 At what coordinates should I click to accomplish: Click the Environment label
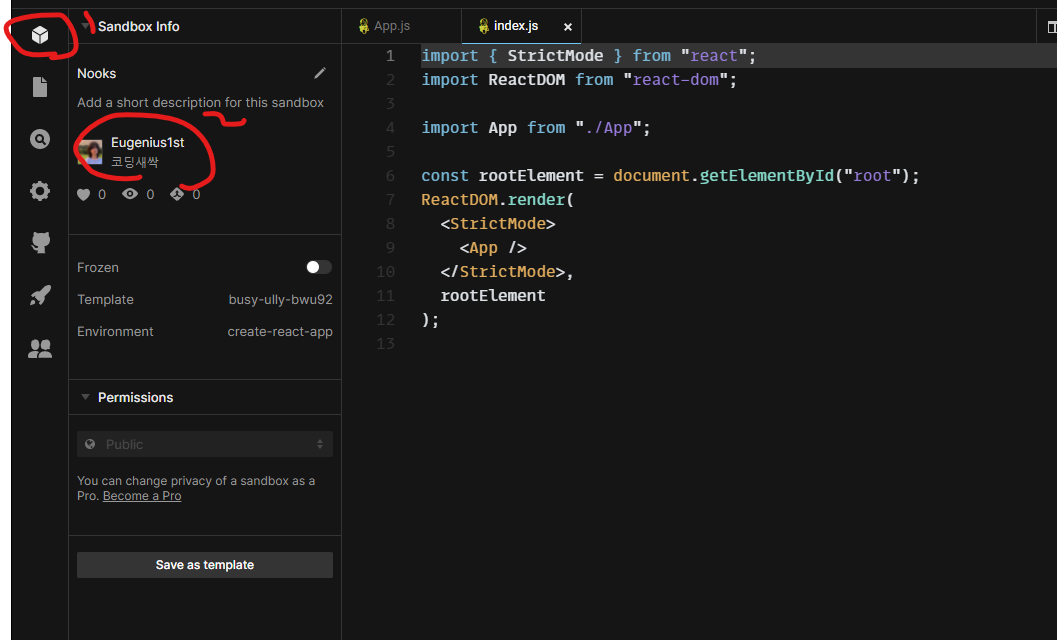(x=115, y=332)
